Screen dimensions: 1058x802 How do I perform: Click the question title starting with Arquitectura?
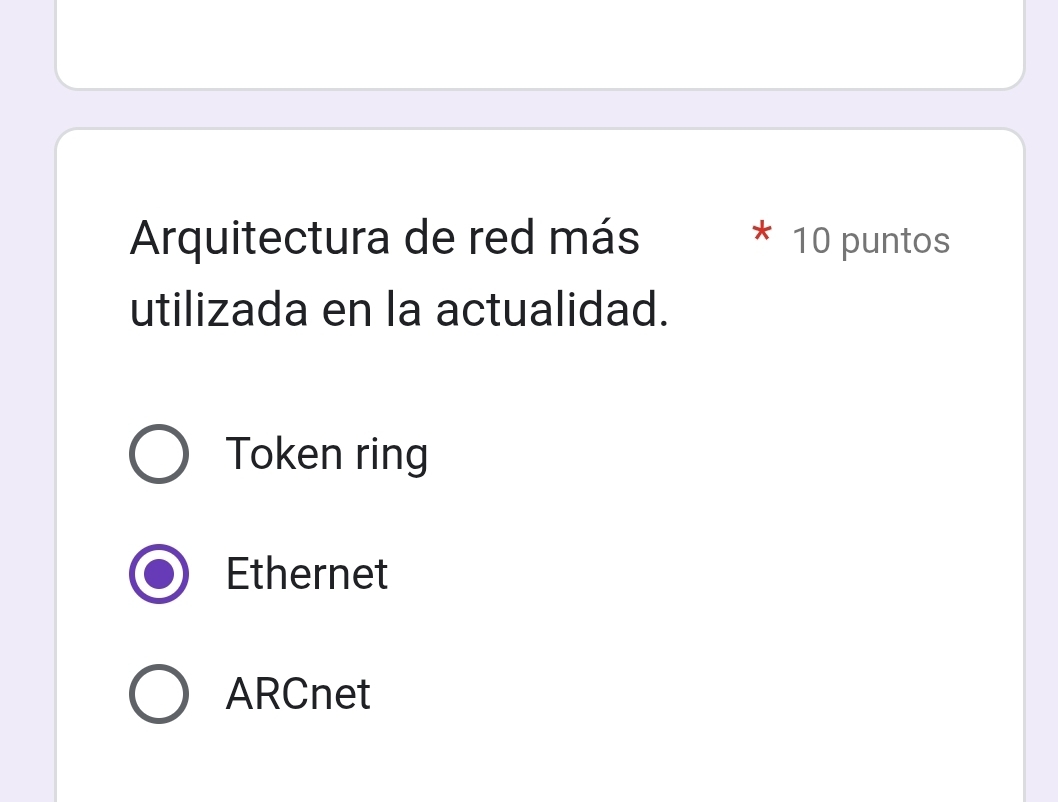click(385, 239)
